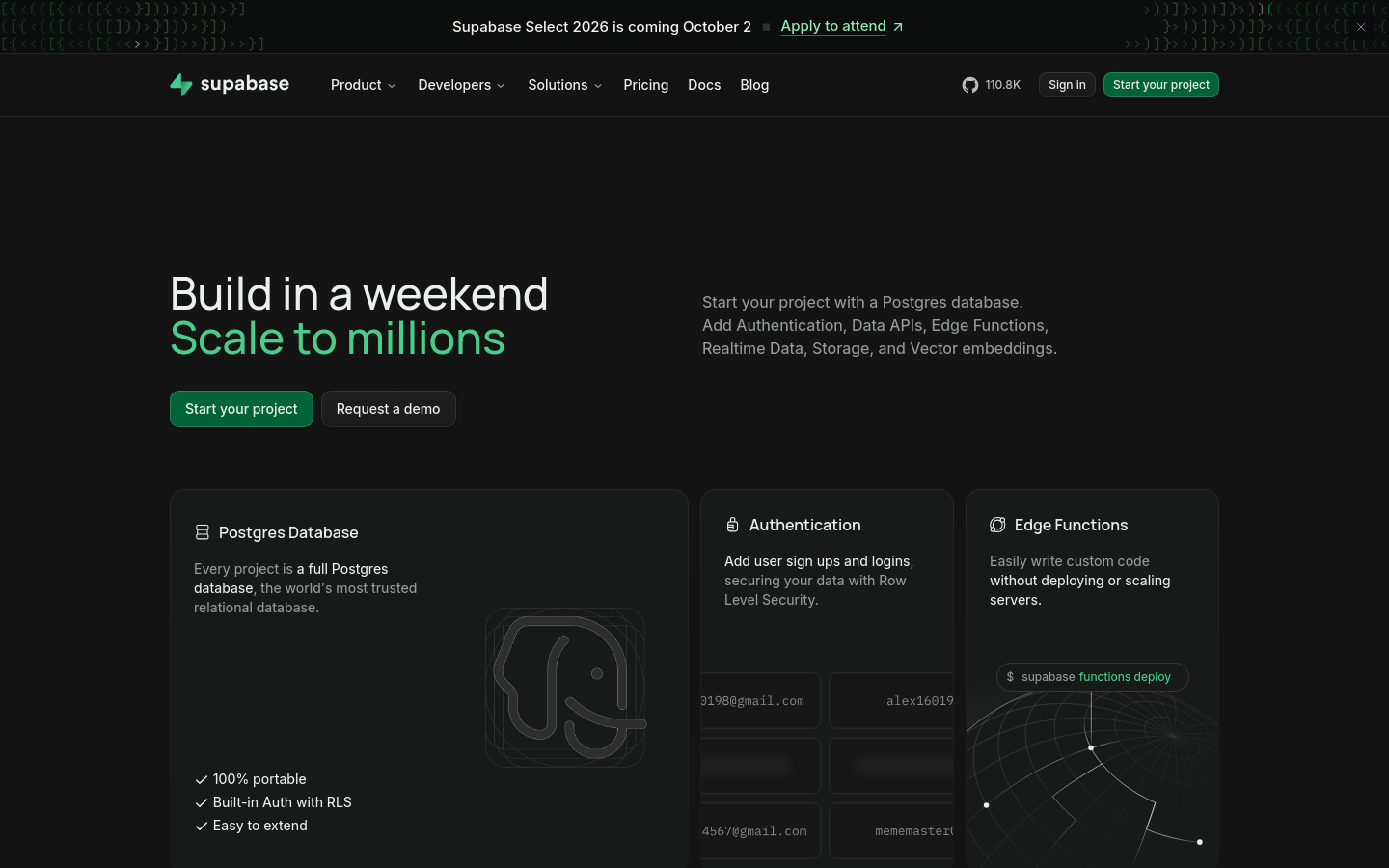
Task: Open the Blog
Action: pyautogui.click(x=754, y=85)
